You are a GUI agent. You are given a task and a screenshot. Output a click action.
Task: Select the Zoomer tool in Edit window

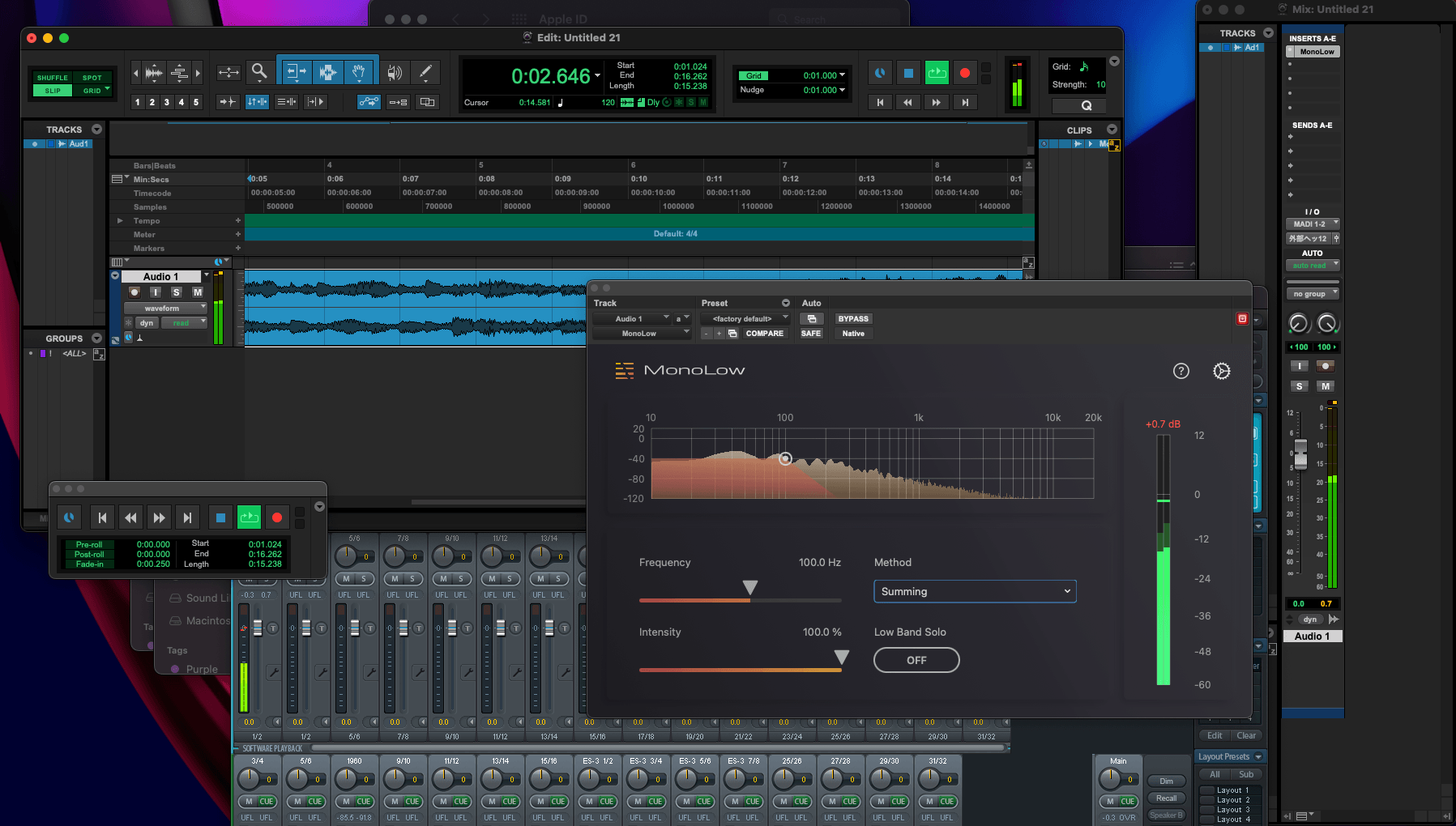coord(259,72)
